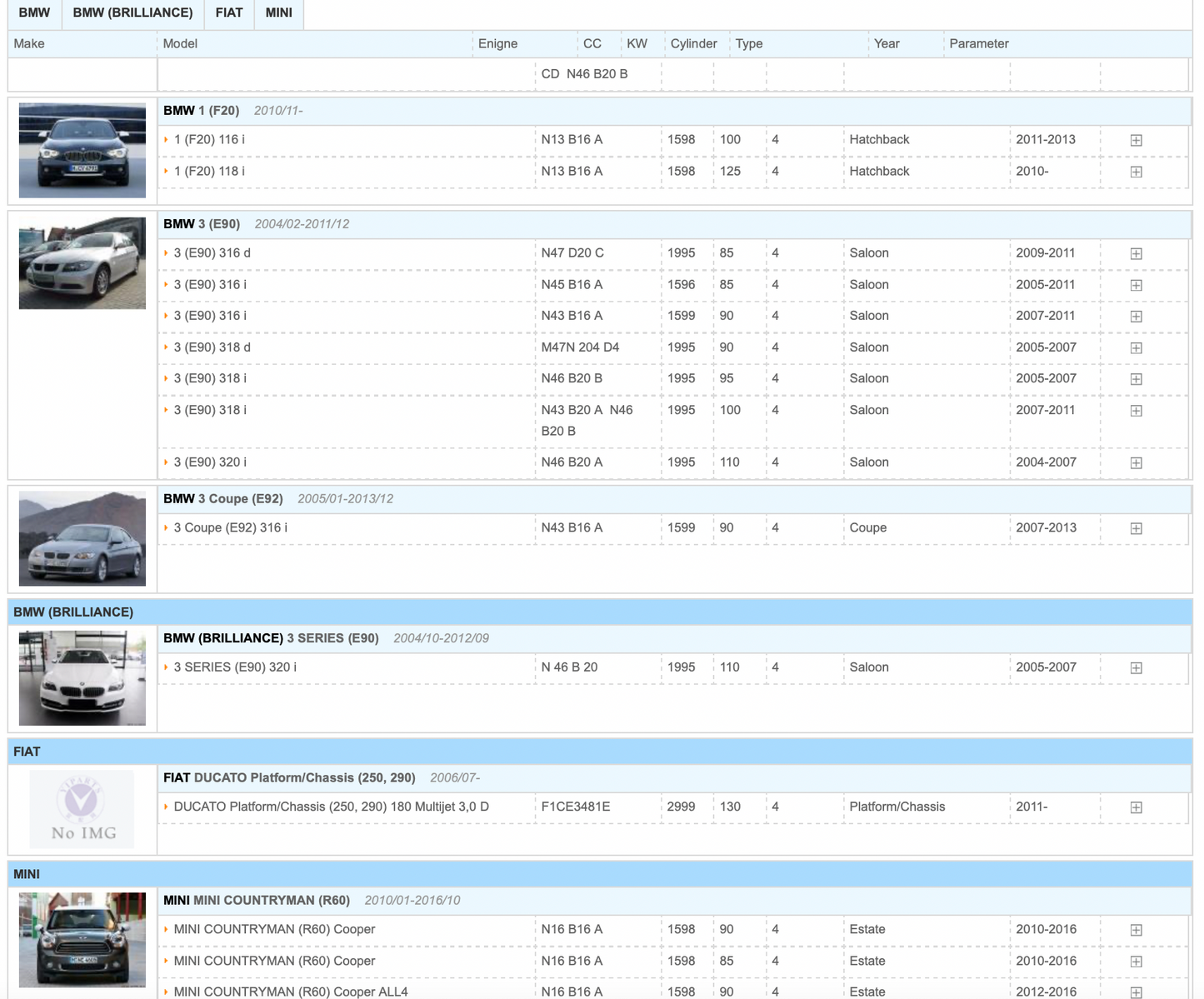Viewport: 1204px width, 999px height.
Task: Click the year 2007-2013 cell
Action: (x=1046, y=527)
